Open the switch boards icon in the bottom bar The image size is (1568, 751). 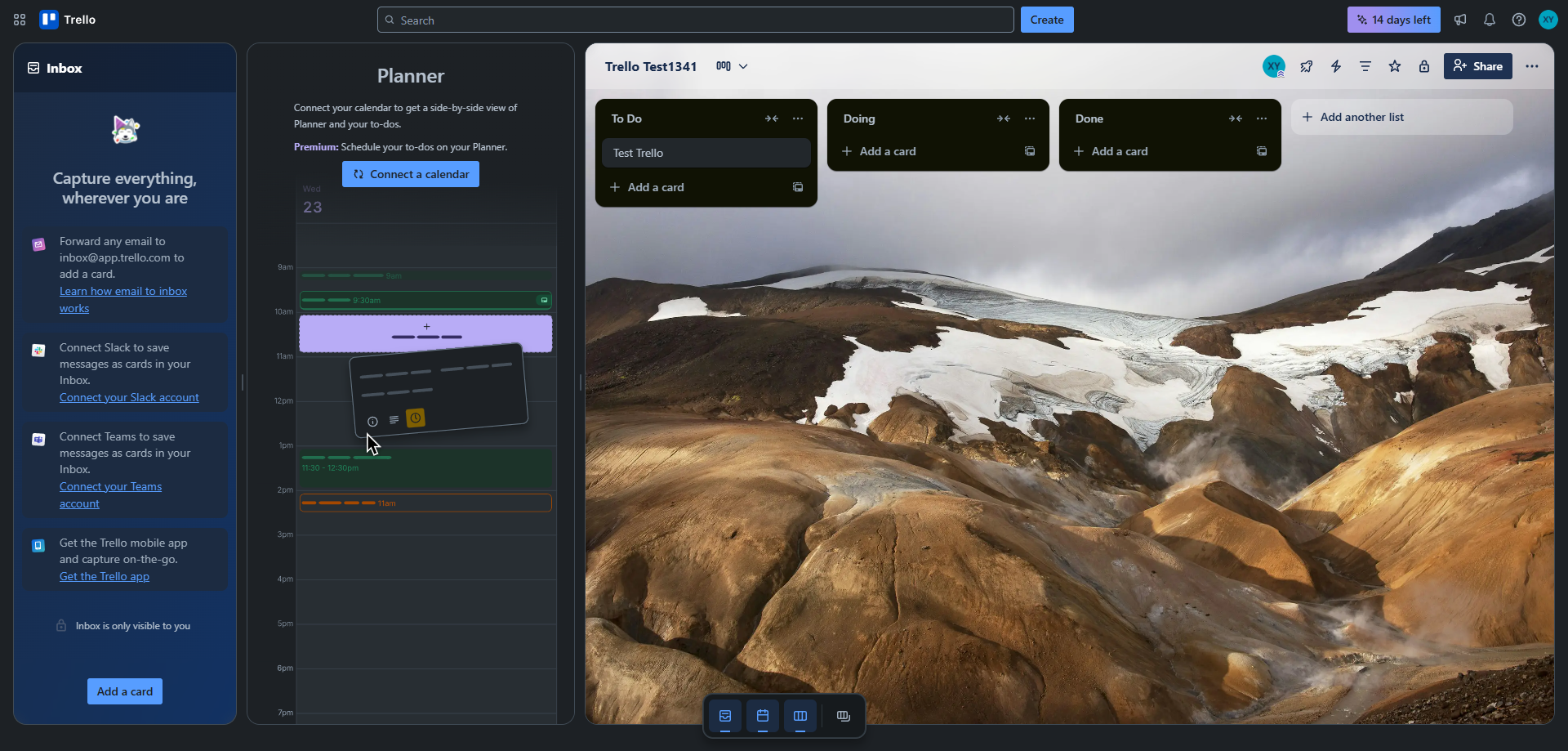click(844, 717)
